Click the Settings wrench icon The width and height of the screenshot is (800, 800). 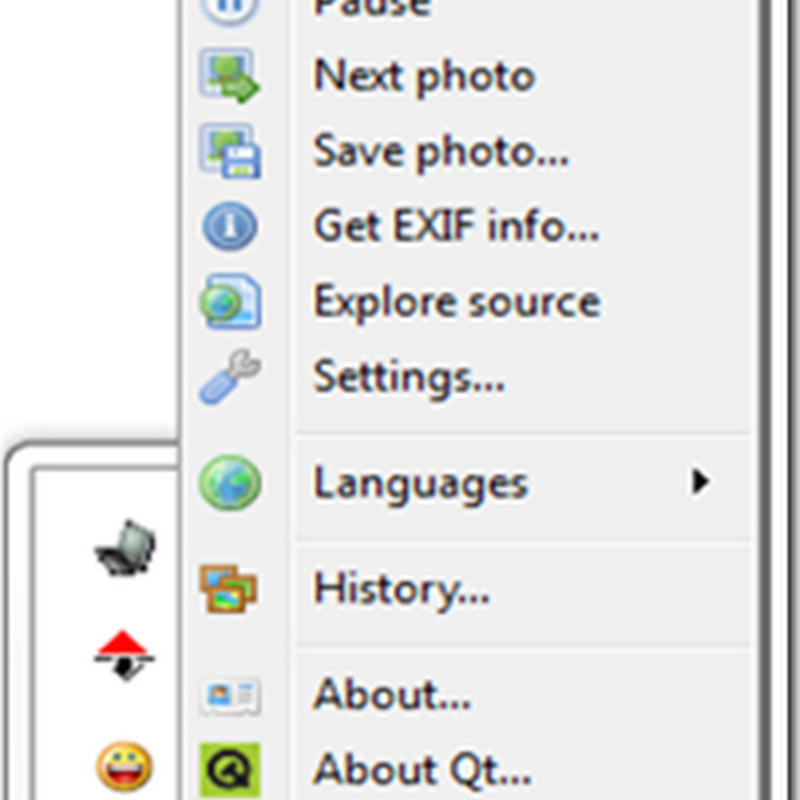pos(230,377)
